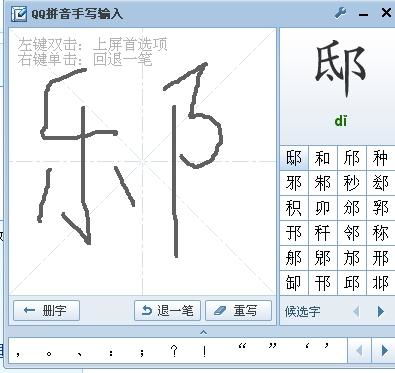395x373 pixels.
Task: Insert the closing single quotation mark
Action: tap(327, 346)
